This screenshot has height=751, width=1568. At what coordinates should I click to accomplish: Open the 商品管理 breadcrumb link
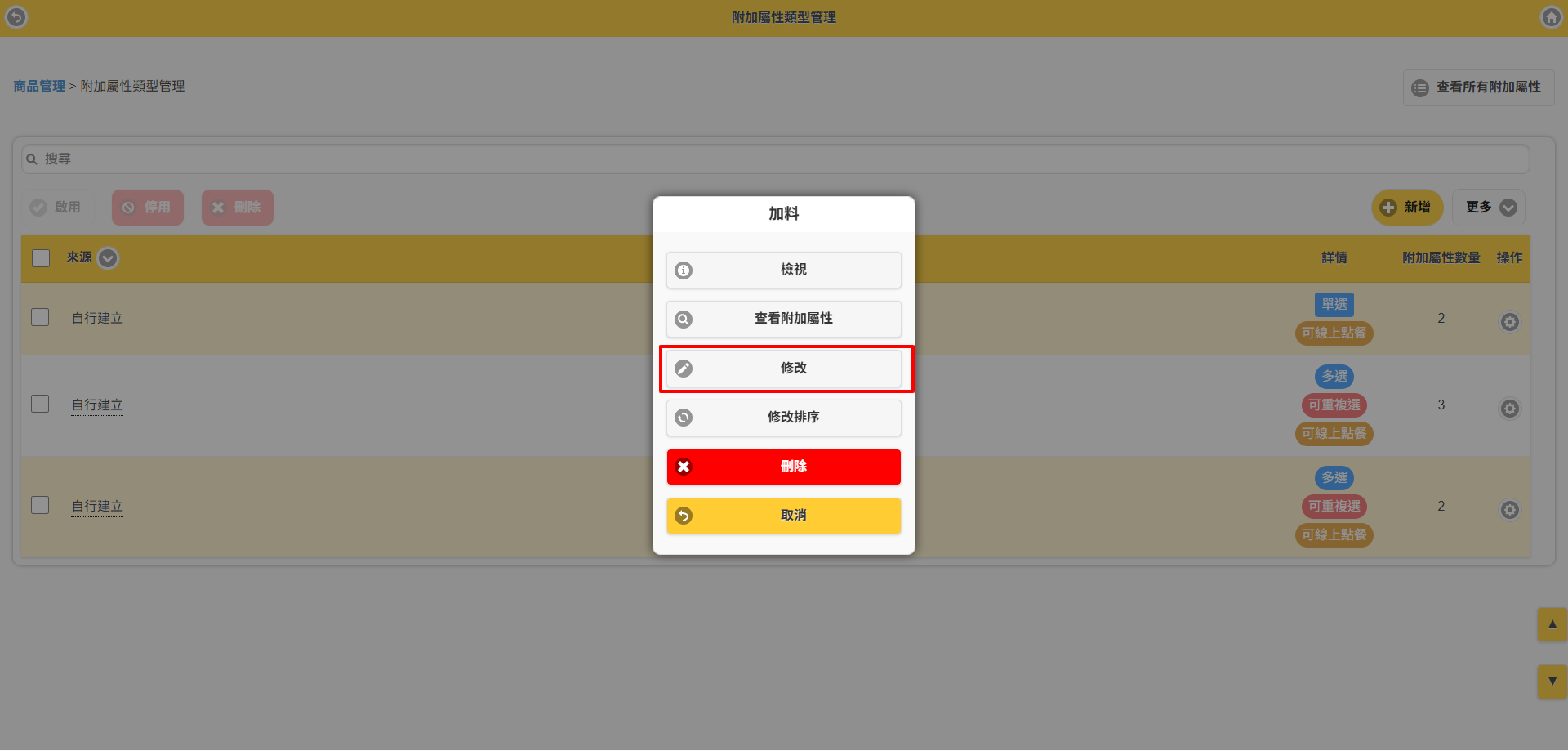pyautogui.click(x=39, y=86)
